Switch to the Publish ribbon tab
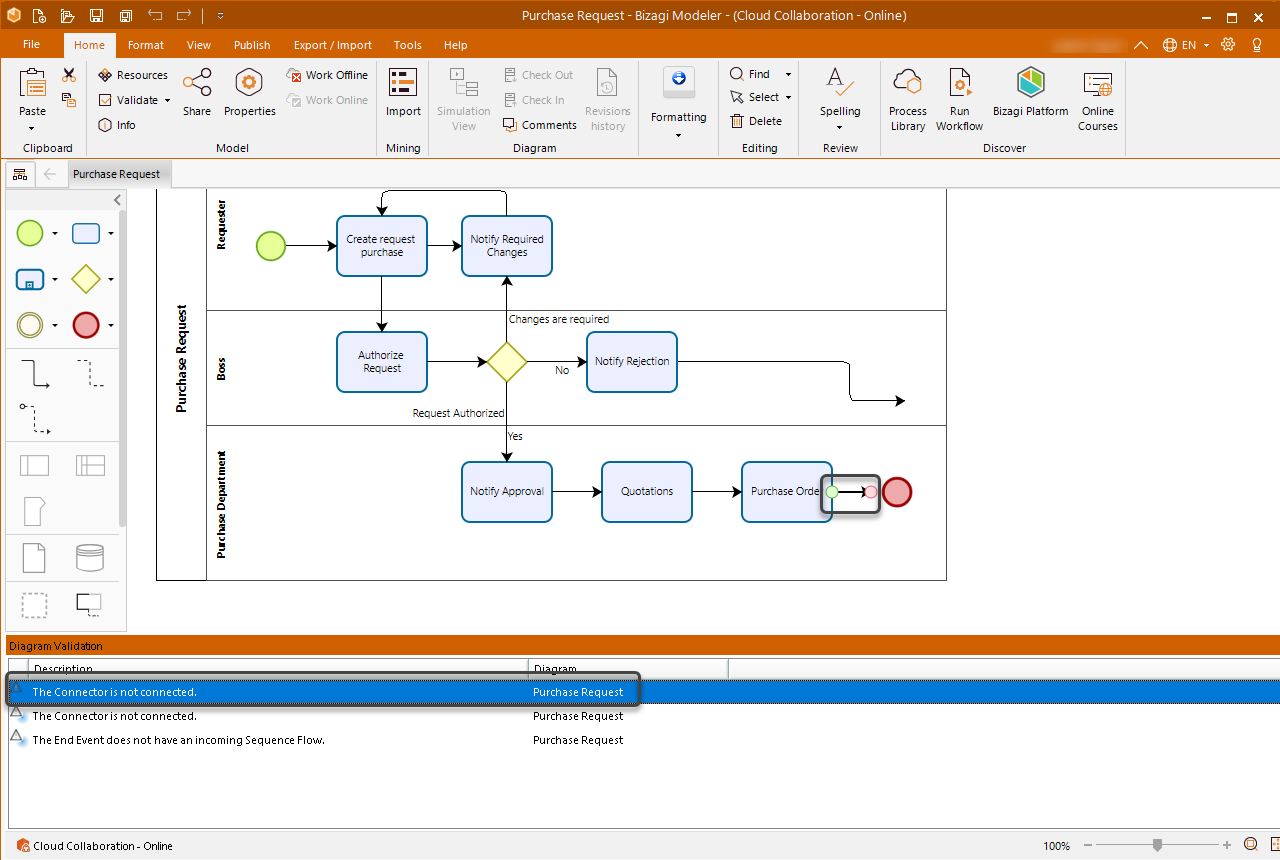Image resolution: width=1280 pixels, height=860 pixels. pyautogui.click(x=252, y=45)
